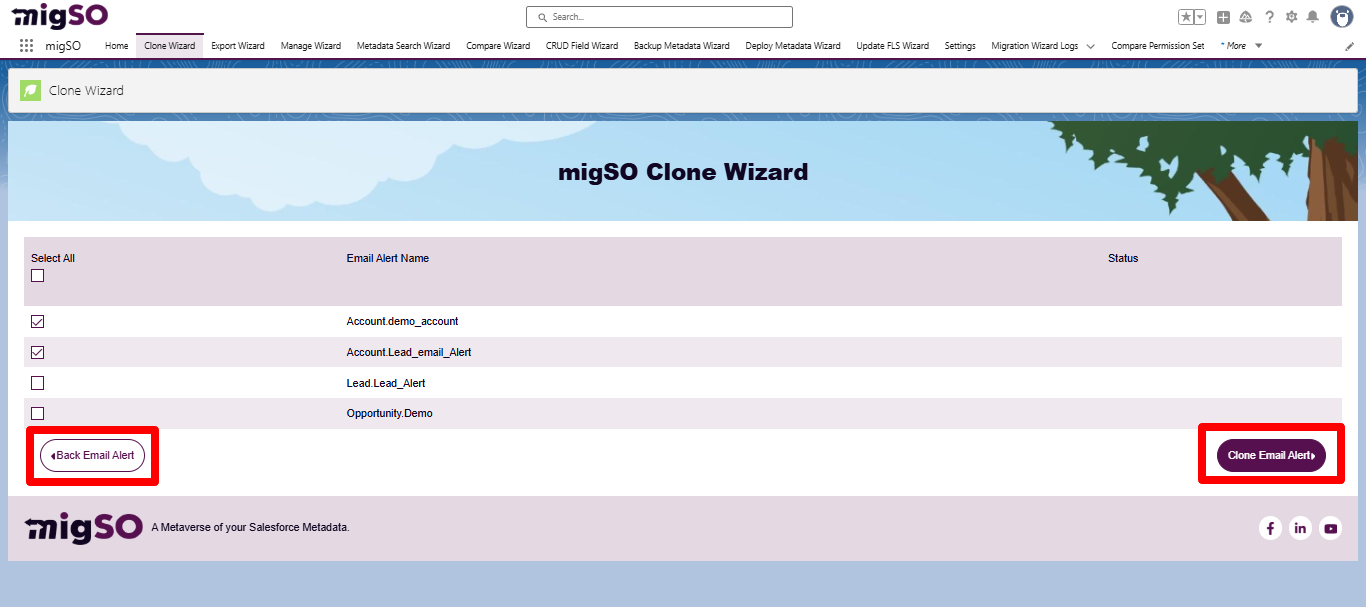
Task: Open Update FLS Wizard tab
Action: [893, 46]
